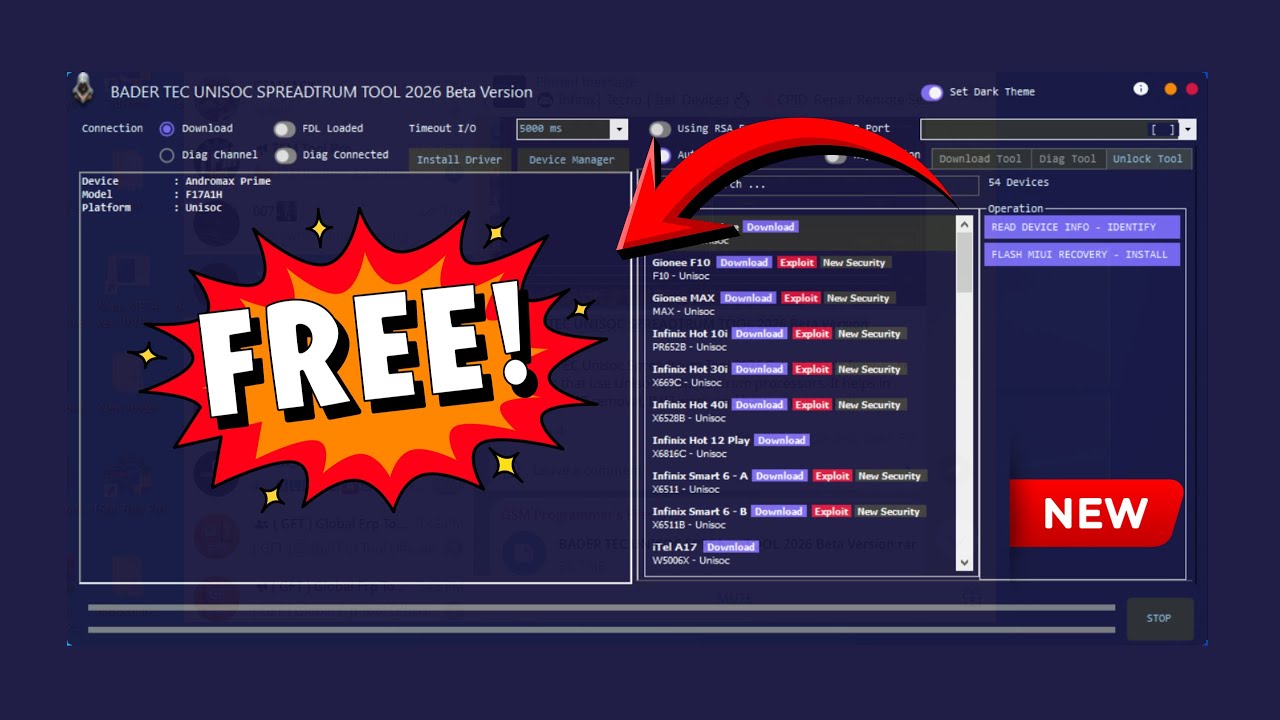Switch to the Unlock Tool tab

[x=1148, y=159]
